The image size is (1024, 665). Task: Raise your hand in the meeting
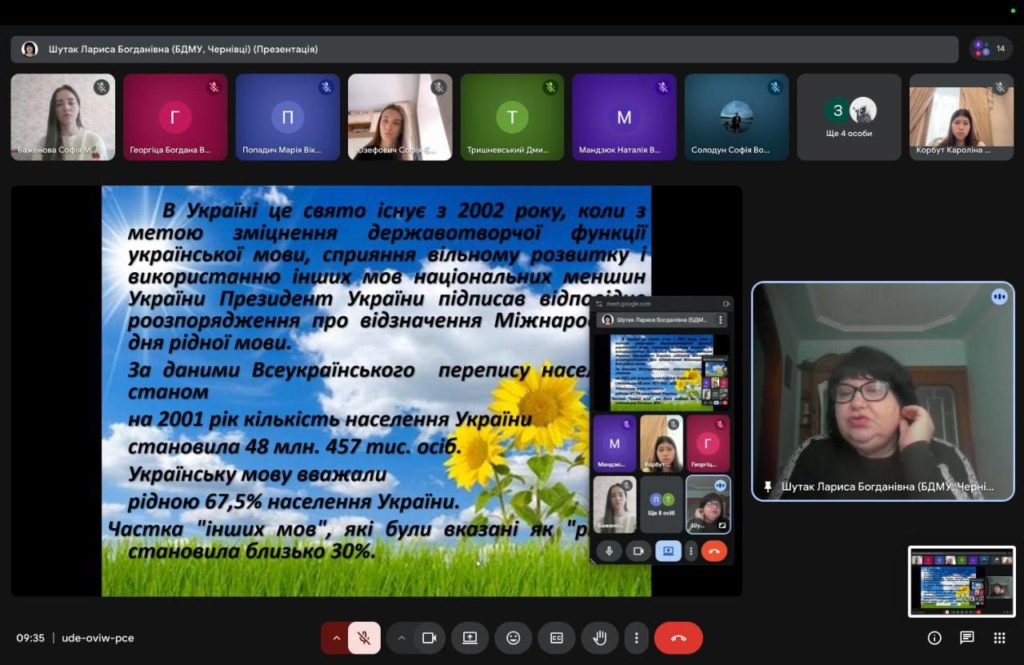(599, 638)
